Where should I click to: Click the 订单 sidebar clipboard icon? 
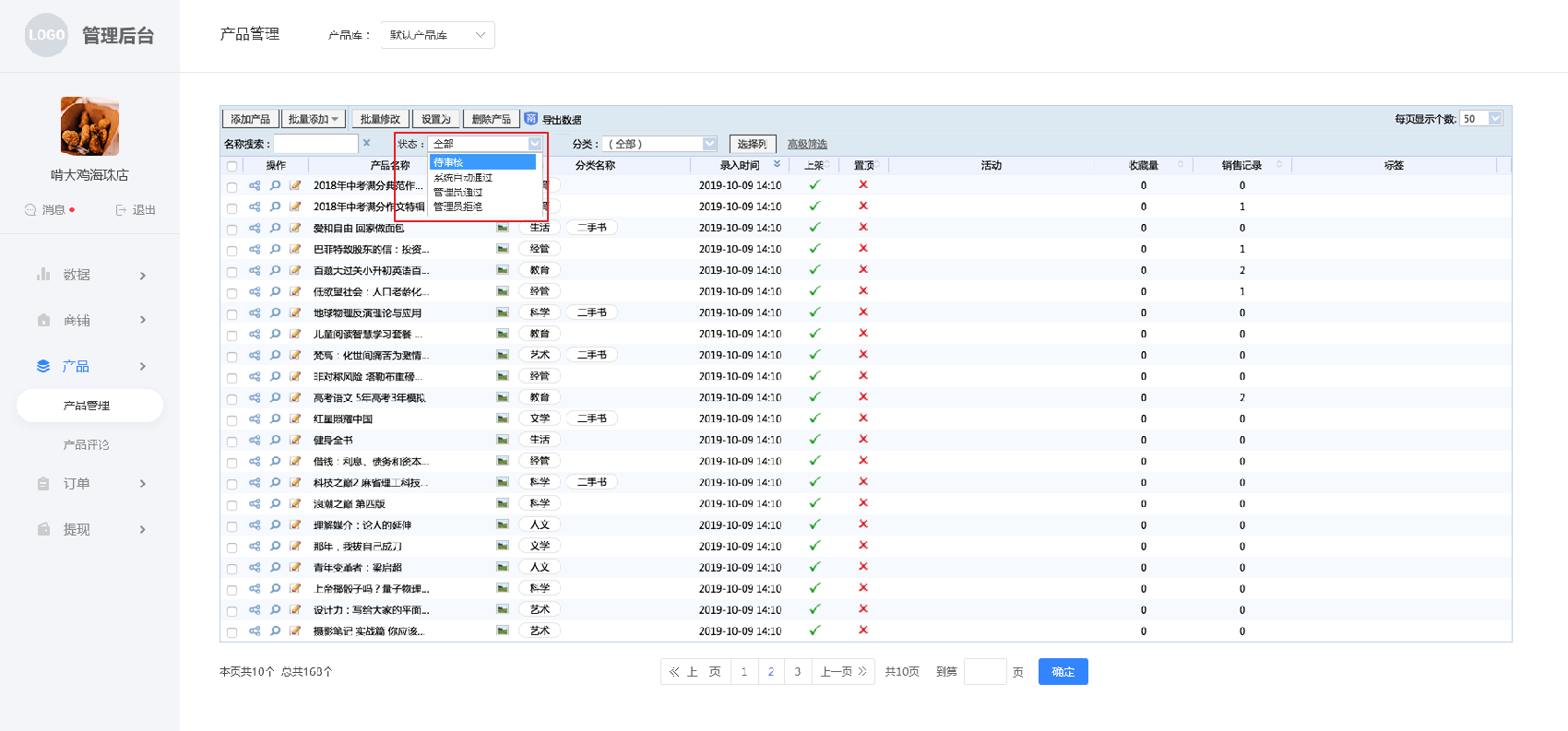[43, 483]
